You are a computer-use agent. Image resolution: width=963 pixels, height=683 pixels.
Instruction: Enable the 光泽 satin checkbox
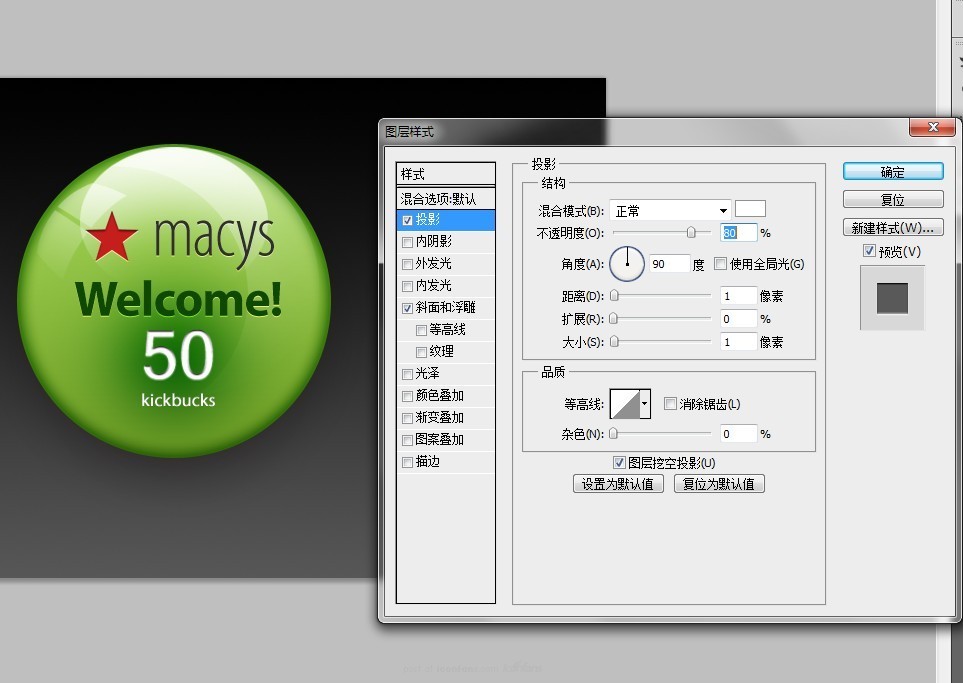407,374
